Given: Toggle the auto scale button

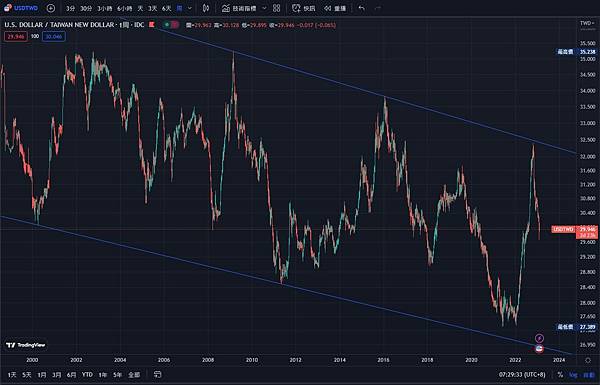Looking at the screenshot, I should tap(589, 375).
